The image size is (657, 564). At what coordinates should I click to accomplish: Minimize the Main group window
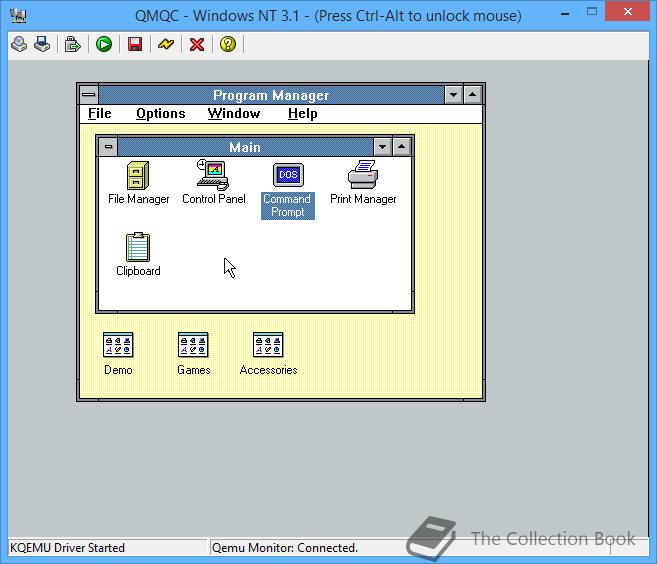point(382,147)
